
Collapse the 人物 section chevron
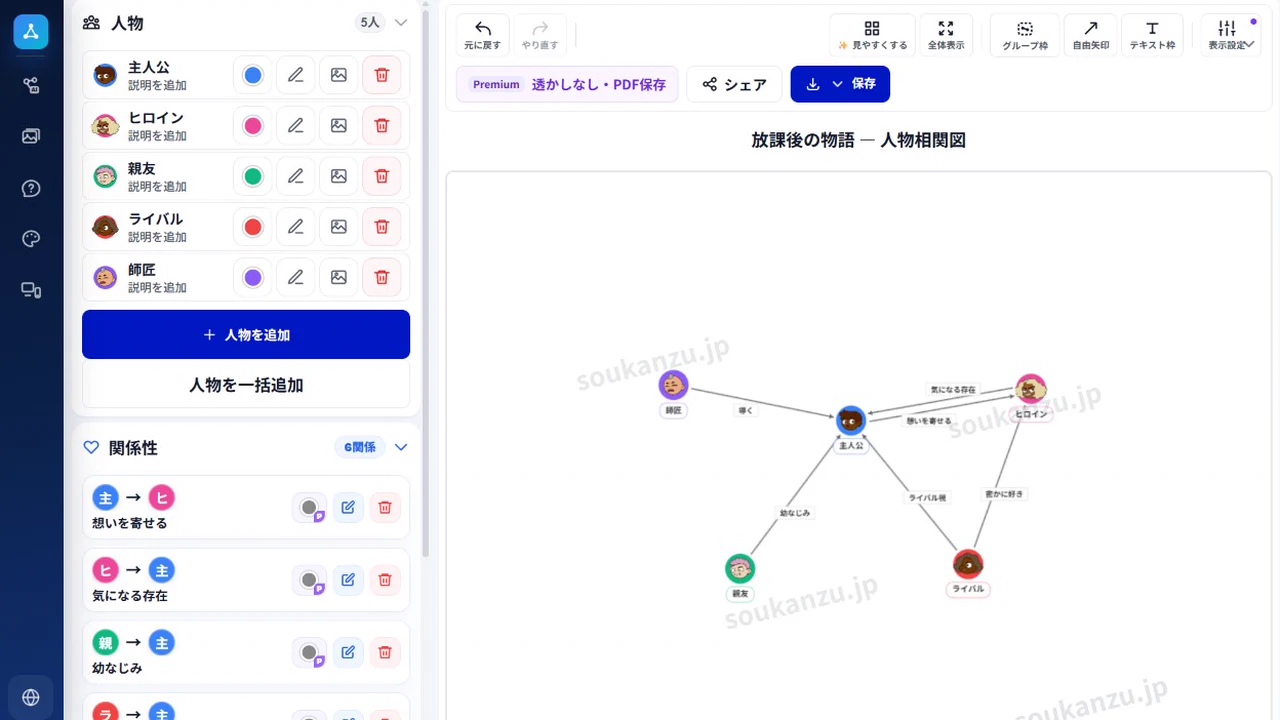click(x=401, y=22)
